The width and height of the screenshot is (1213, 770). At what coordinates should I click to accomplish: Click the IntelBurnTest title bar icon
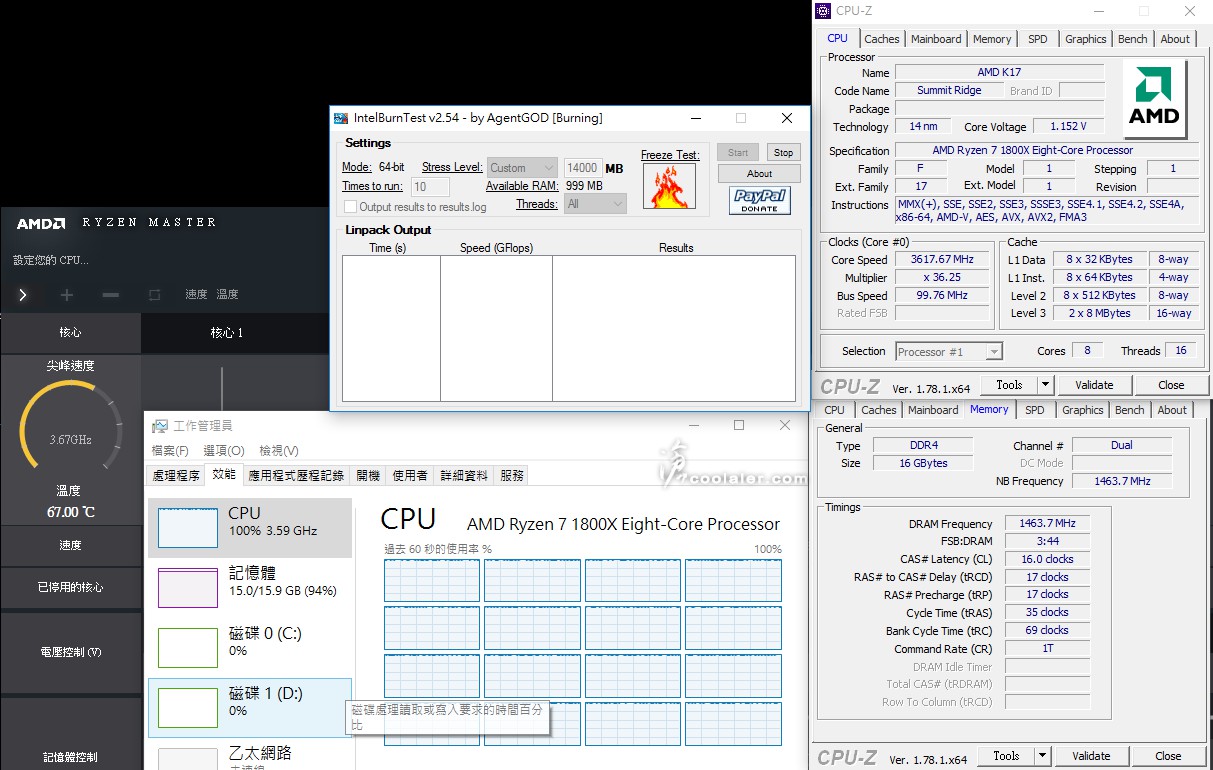[x=341, y=118]
